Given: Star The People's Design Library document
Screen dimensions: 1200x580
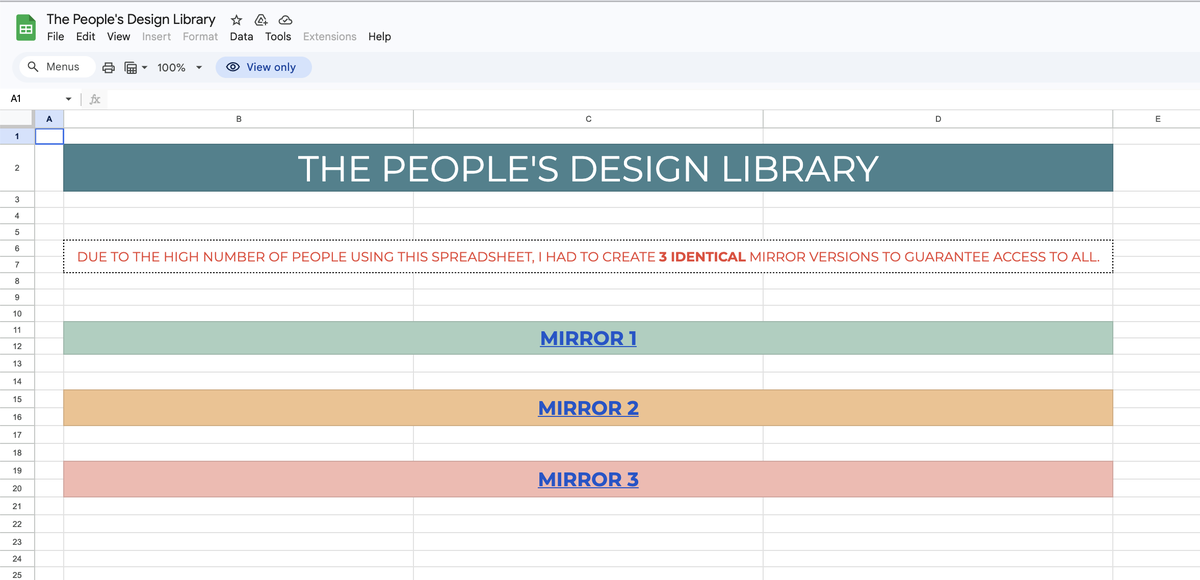Looking at the screenshot, I should point(236,20).
